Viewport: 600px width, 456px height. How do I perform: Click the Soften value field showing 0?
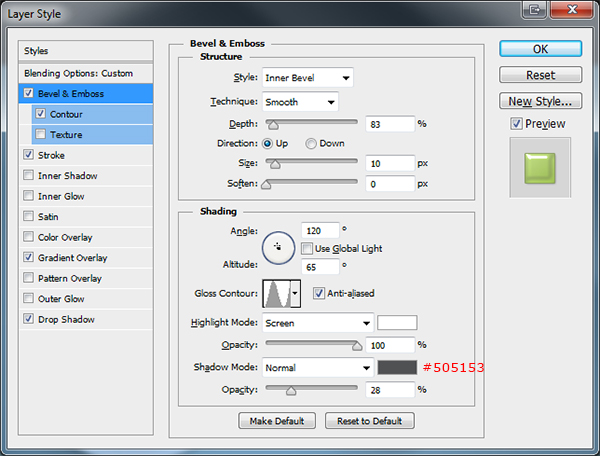pyautogui.click(x=390, y=184)
